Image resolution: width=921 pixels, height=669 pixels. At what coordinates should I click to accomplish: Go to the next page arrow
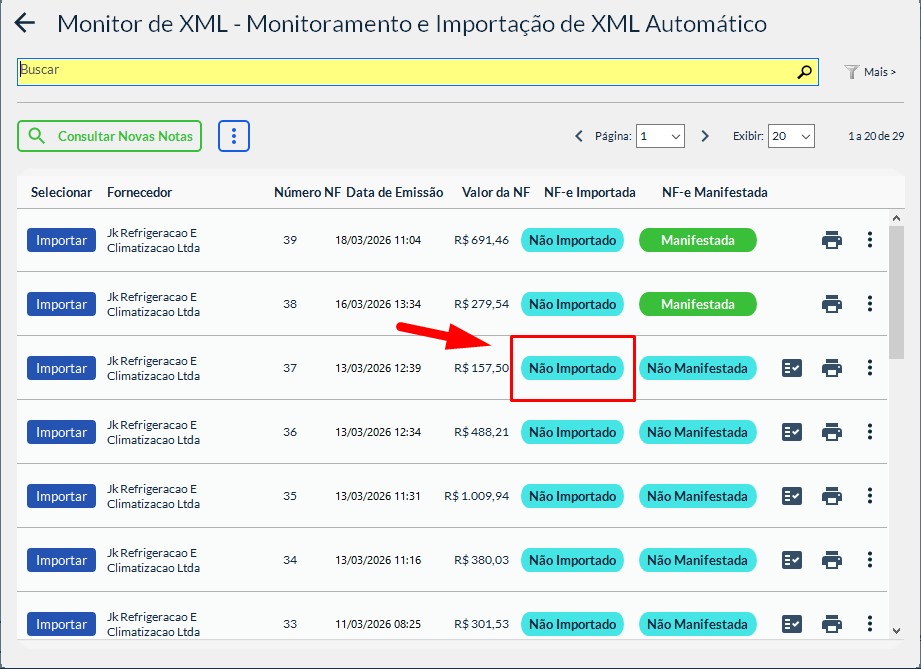(705, 136)
